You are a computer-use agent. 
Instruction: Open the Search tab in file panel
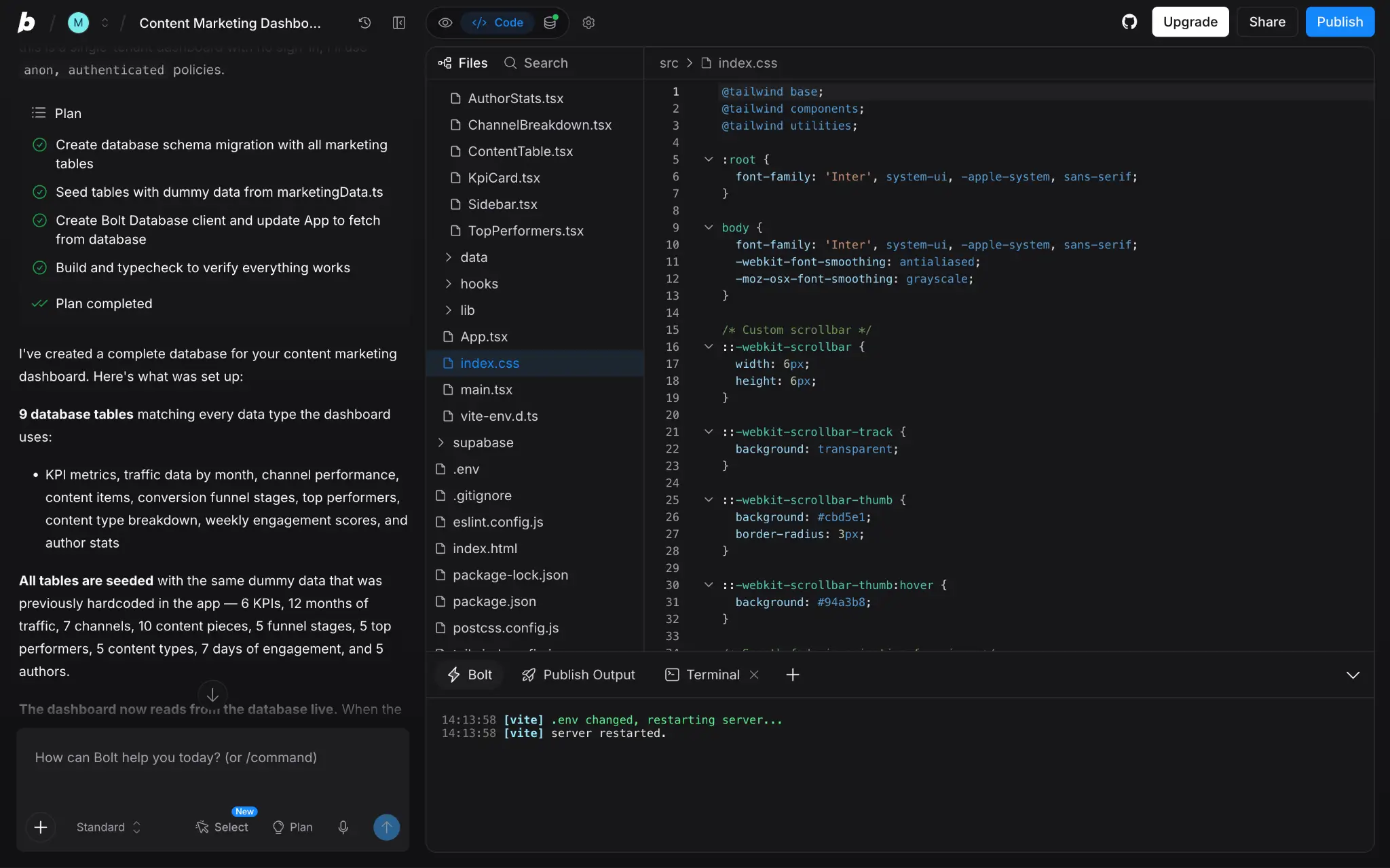pyautogui.click(x=536, y=63)
